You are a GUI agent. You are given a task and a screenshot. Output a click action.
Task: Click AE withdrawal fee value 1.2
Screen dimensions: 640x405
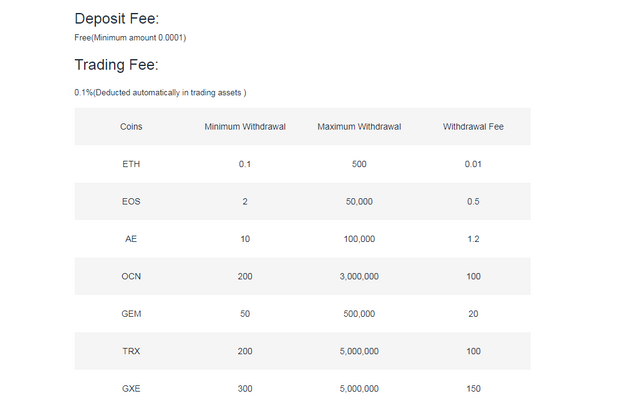(x=473, y=239)
